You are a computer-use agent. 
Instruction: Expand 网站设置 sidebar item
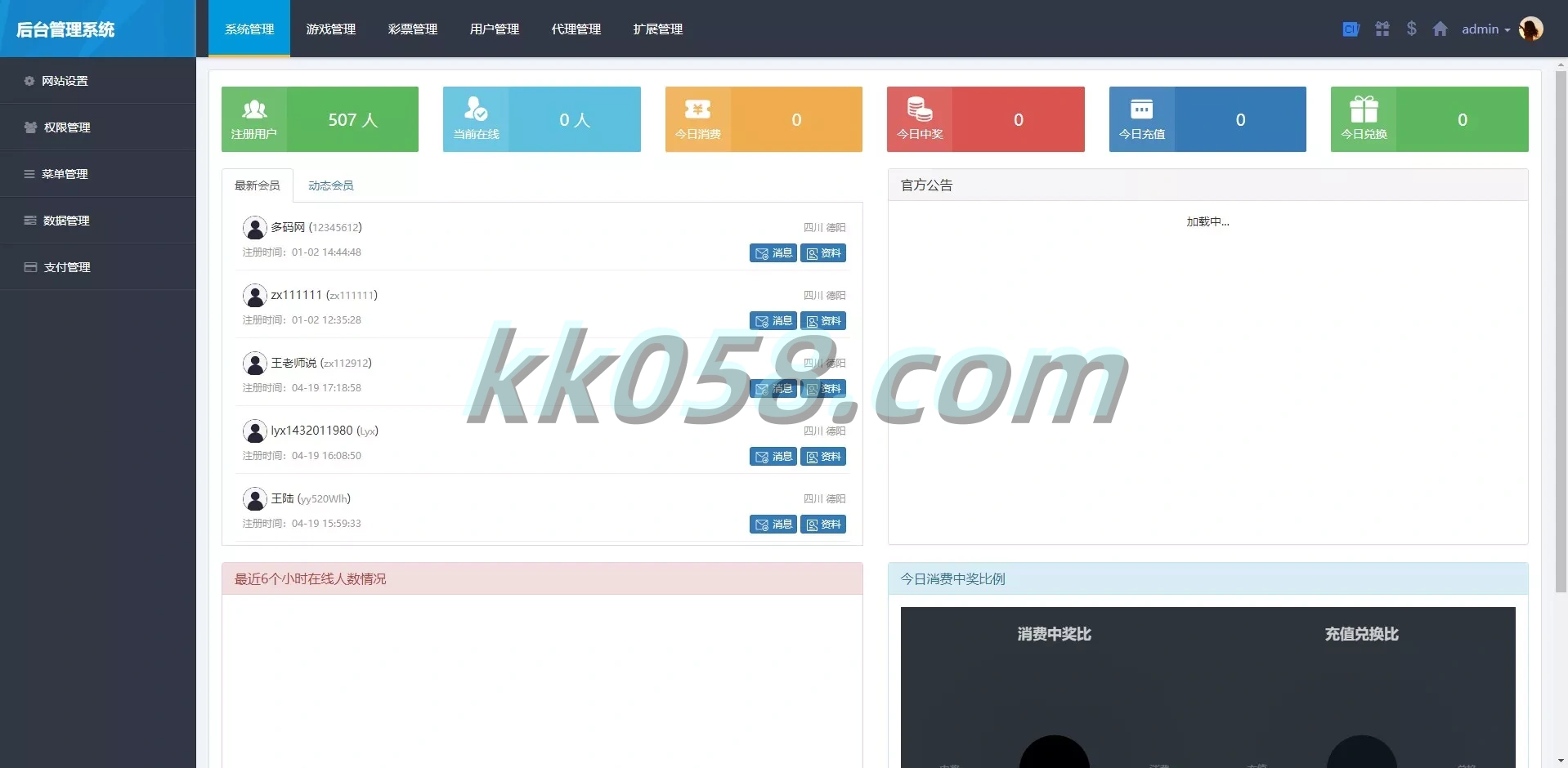pyautogui.click(x=98, y=81)
